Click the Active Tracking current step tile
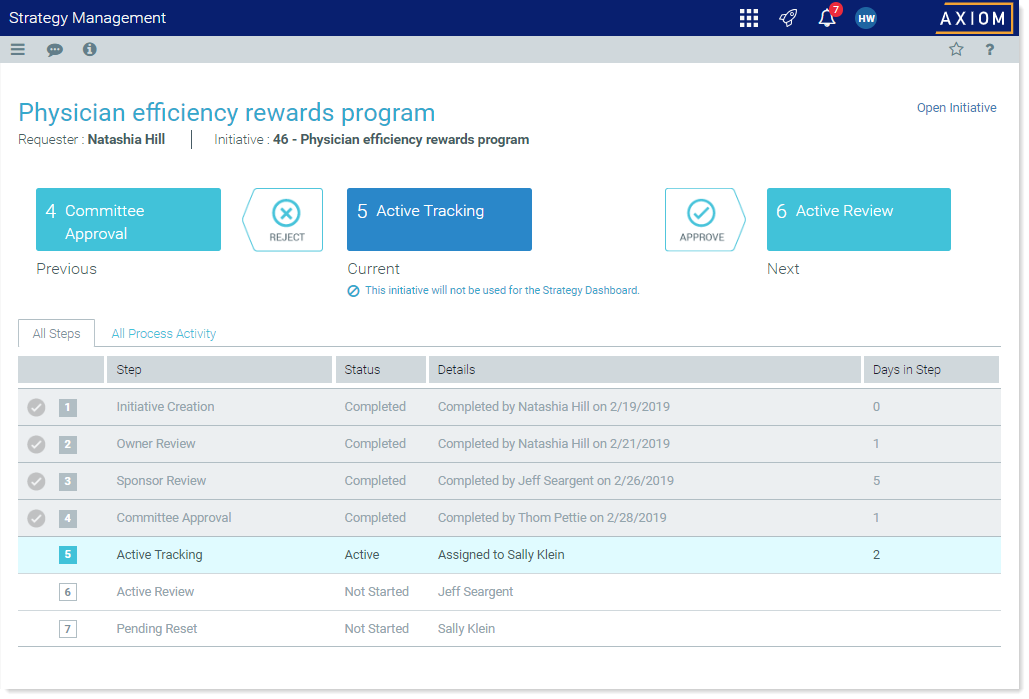 tap(439, 219)
